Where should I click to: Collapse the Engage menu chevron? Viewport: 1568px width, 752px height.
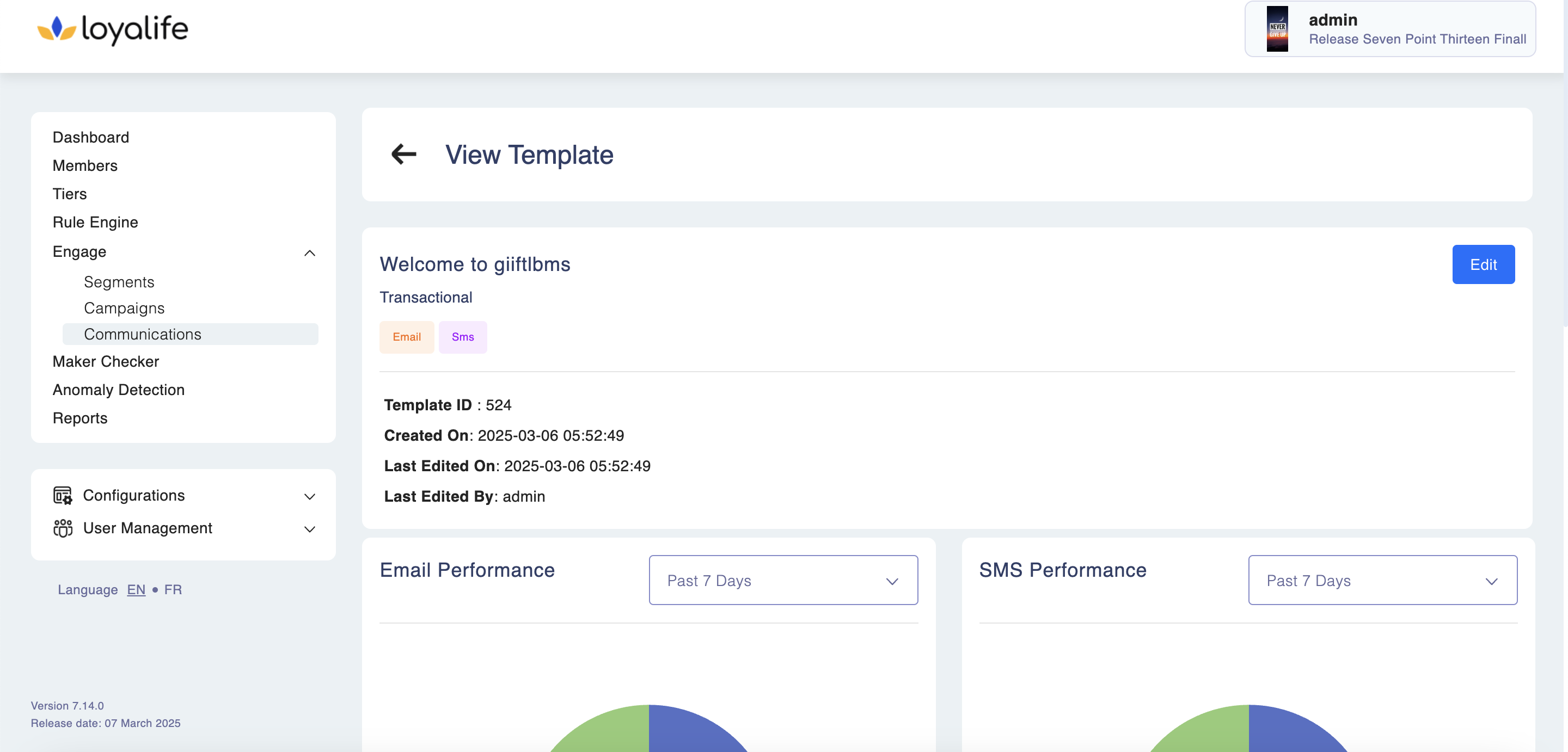(x=309, y=252)
